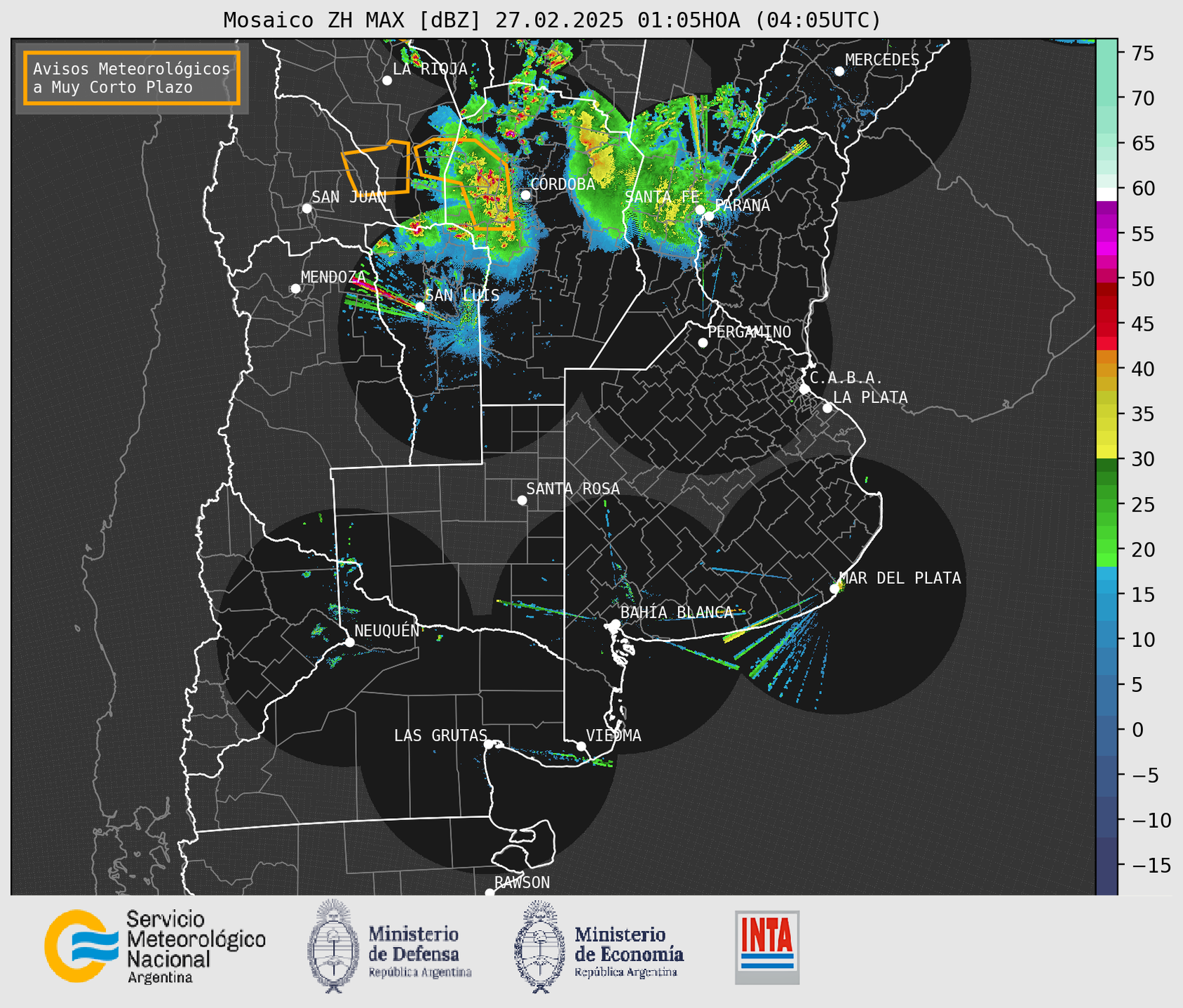1183x1008 pixels.
Task: Click the Mar del Plata city marker dot
Action: click(834, 589)
